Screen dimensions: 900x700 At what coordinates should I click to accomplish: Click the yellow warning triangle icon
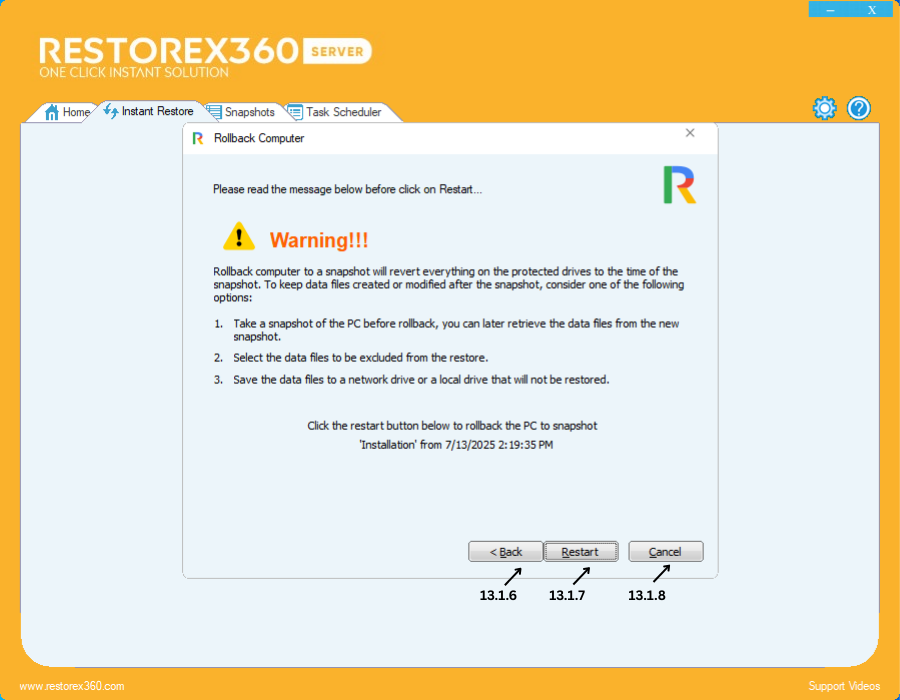[239, 236]
